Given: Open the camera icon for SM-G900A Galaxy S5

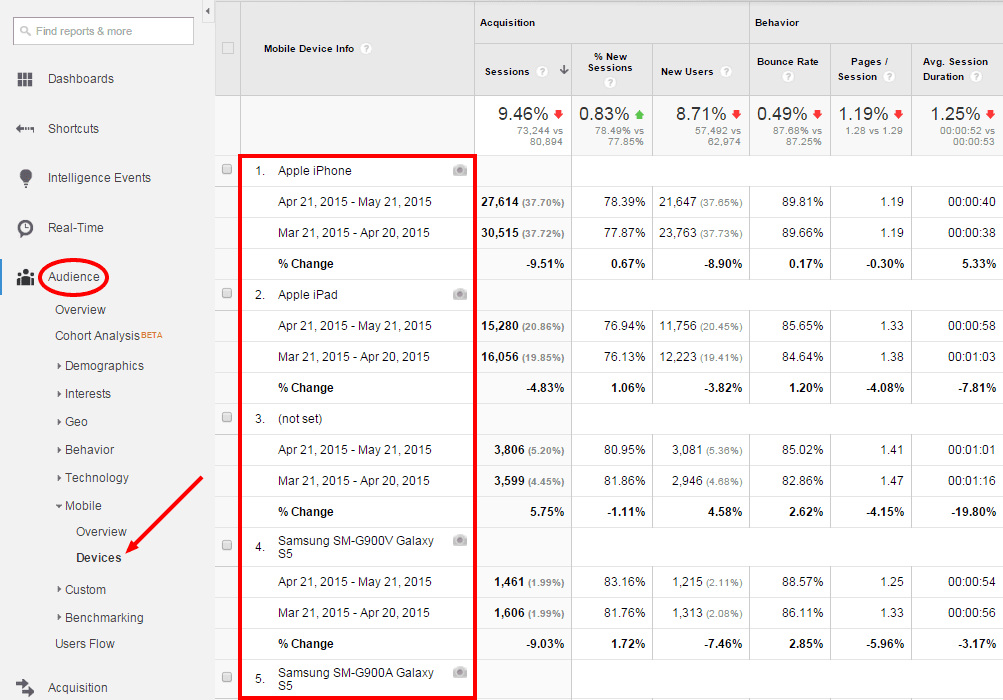Looking at the screenshot, I should [x=460, y=672].
